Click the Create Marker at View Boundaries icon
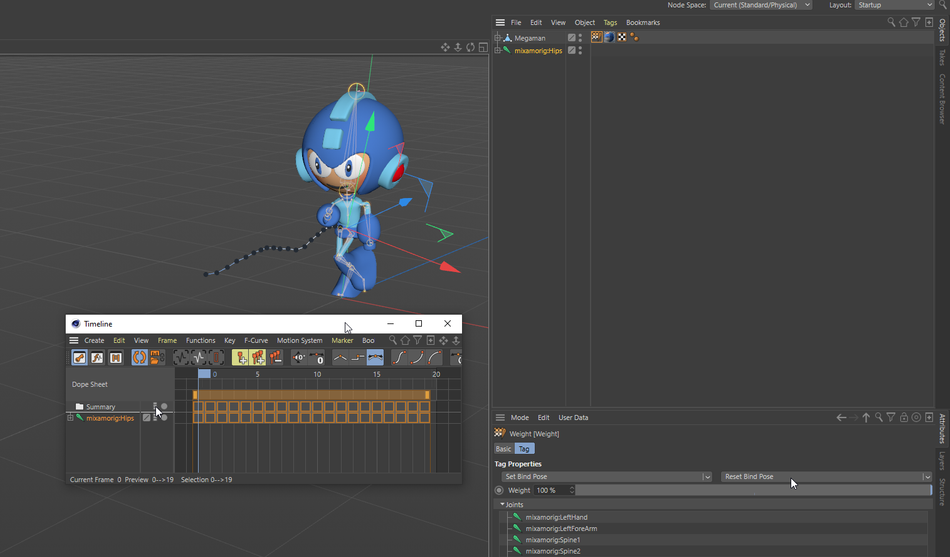950x557 pixels. [x=257, y=358]
